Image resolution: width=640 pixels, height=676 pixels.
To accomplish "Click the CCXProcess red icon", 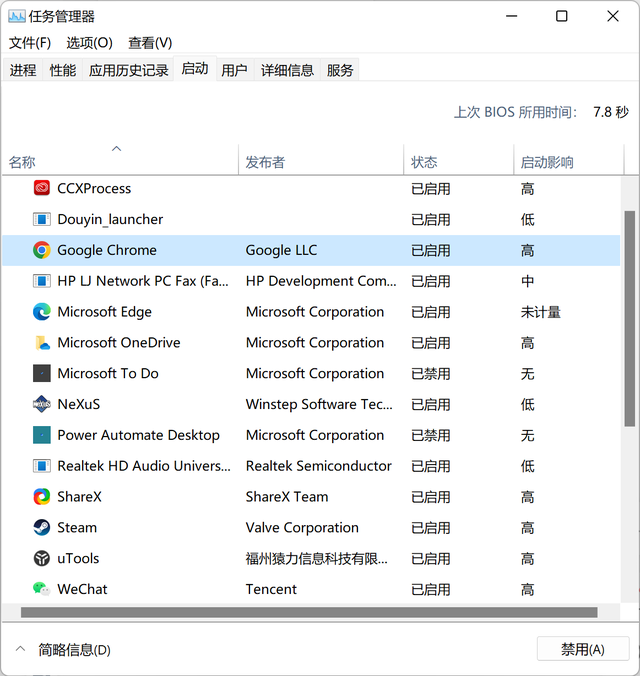I will (42, 188).
